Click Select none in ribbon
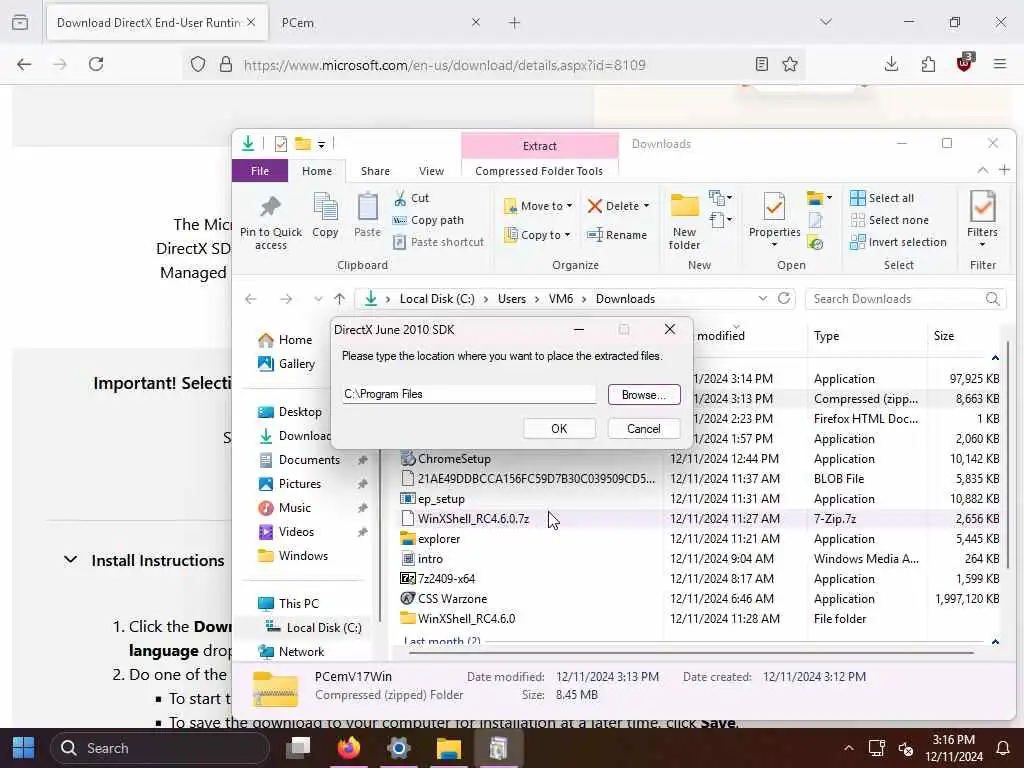 (x=889, y=220)
